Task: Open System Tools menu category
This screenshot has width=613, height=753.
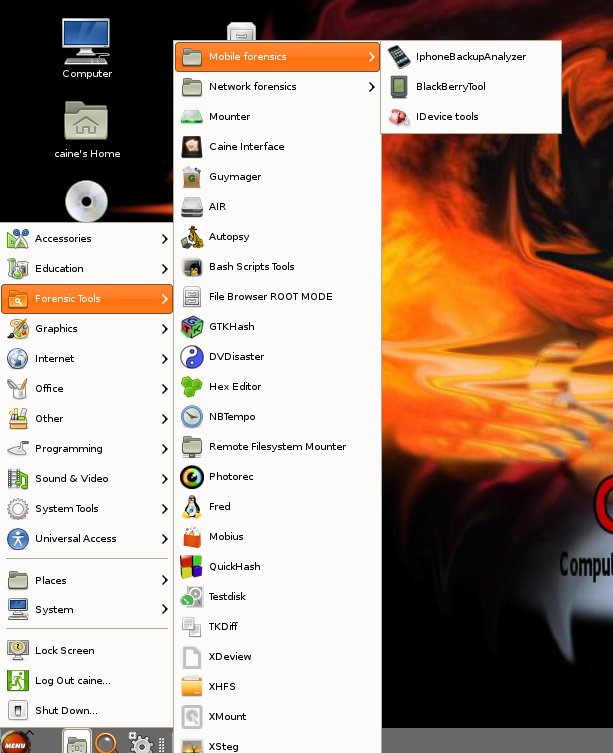Action: coord(87,509)
